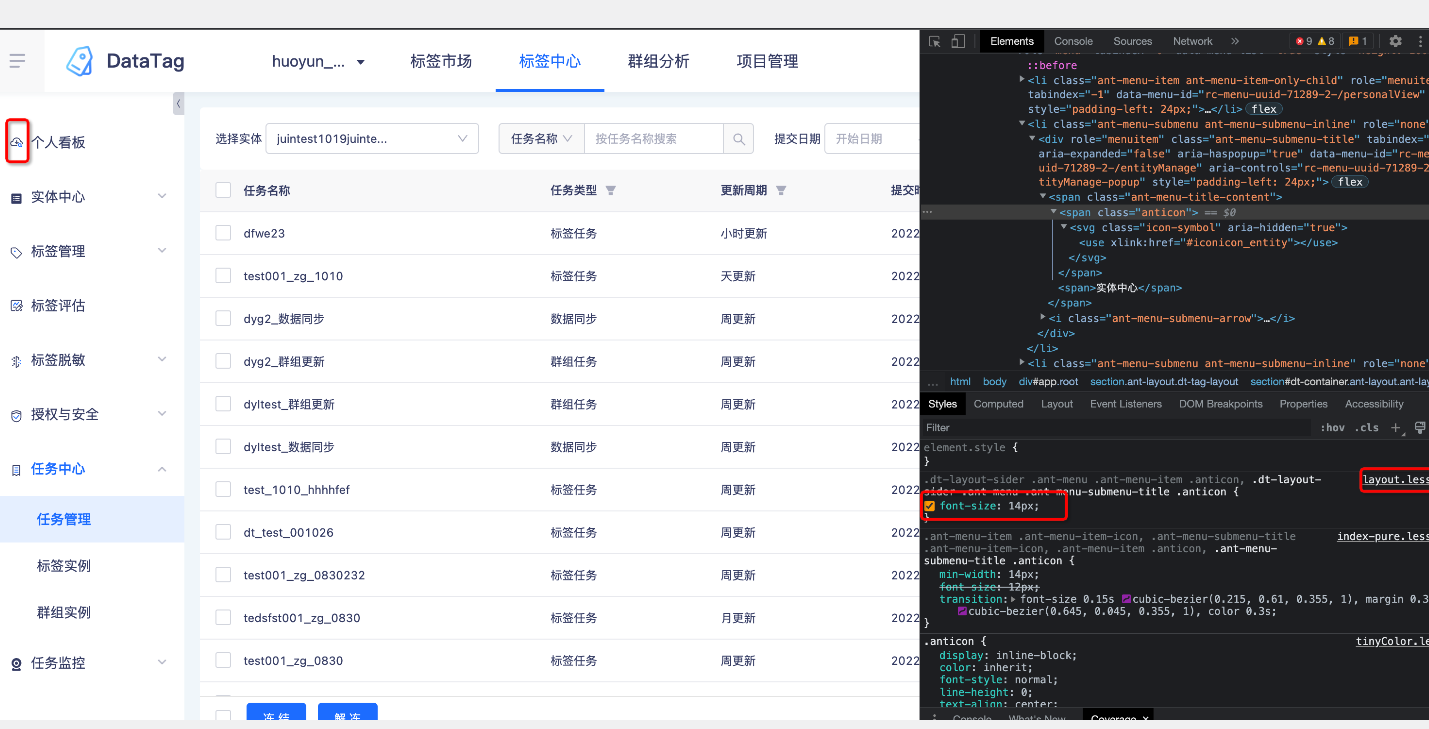
Task: Open the 选择实体 entity dropdown
Action: [x=371, y=138]
